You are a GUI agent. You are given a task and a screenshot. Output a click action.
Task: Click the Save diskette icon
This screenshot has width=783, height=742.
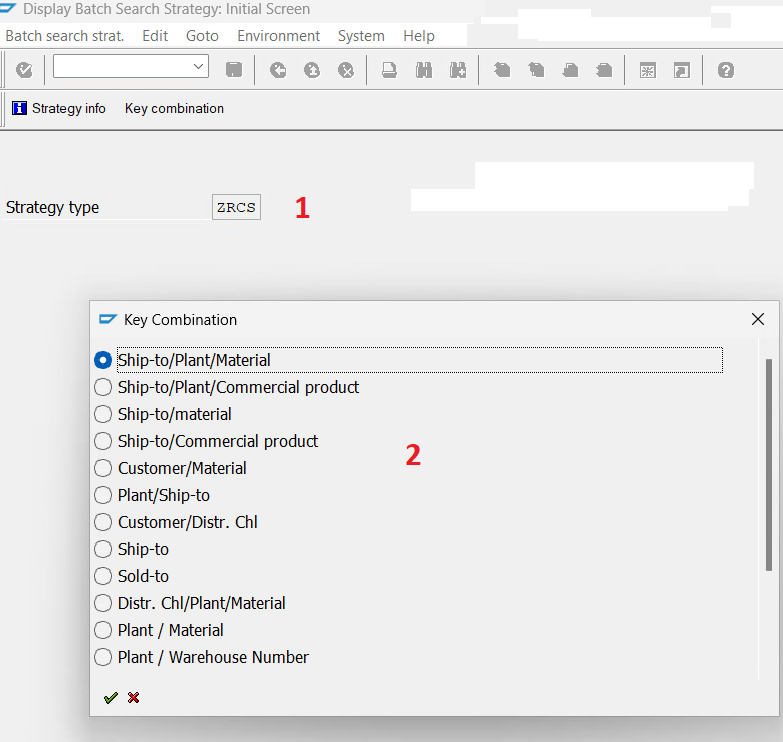[x=234, y=70]
